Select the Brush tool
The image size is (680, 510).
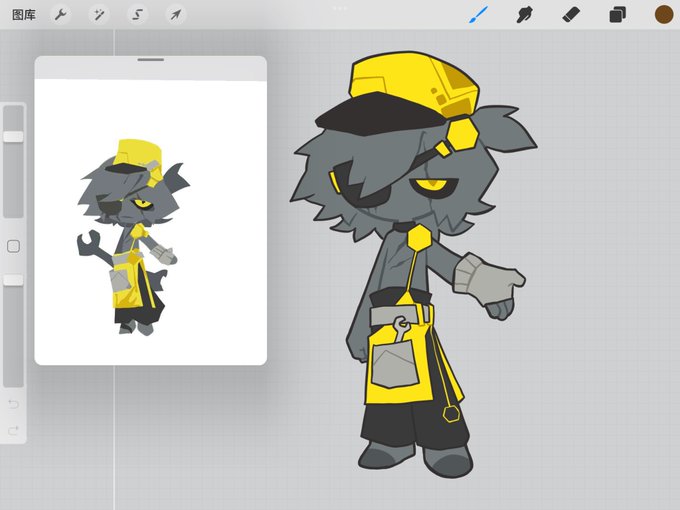point(479,15)
